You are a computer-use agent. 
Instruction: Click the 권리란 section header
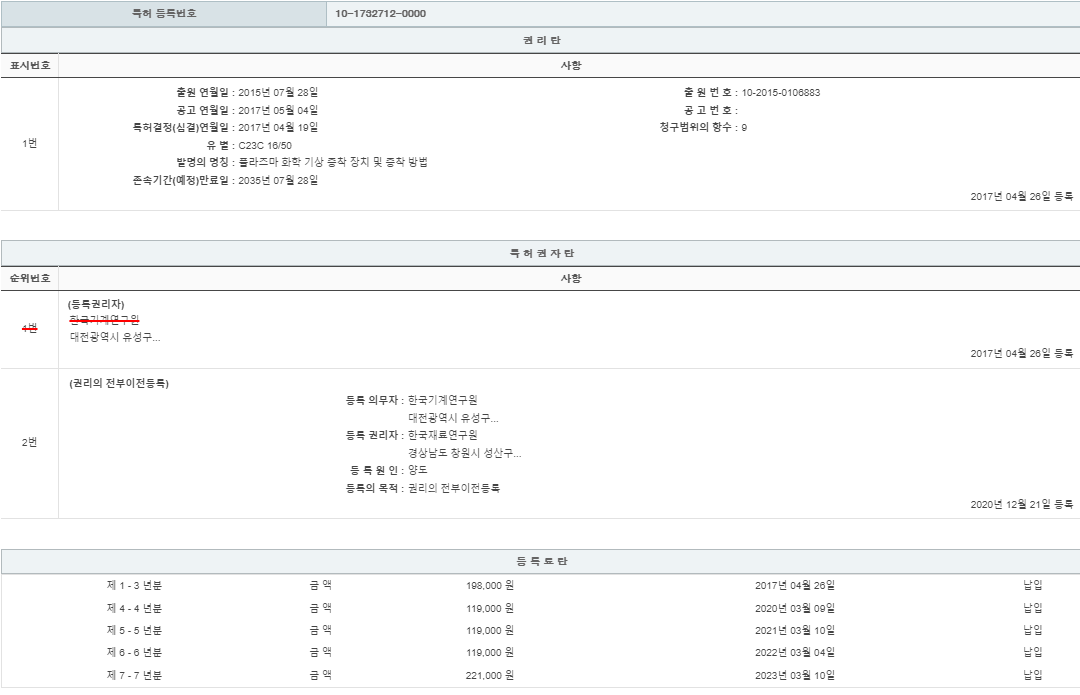[x=541, y=40]
